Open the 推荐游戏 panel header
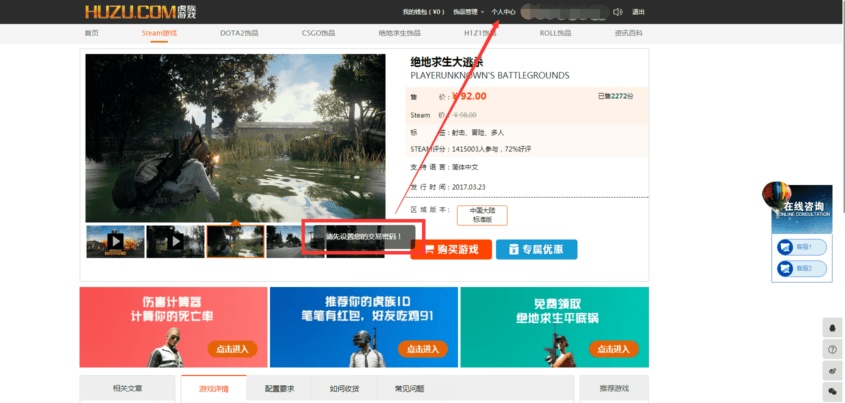The image size is (845, 403). point(614,388)
